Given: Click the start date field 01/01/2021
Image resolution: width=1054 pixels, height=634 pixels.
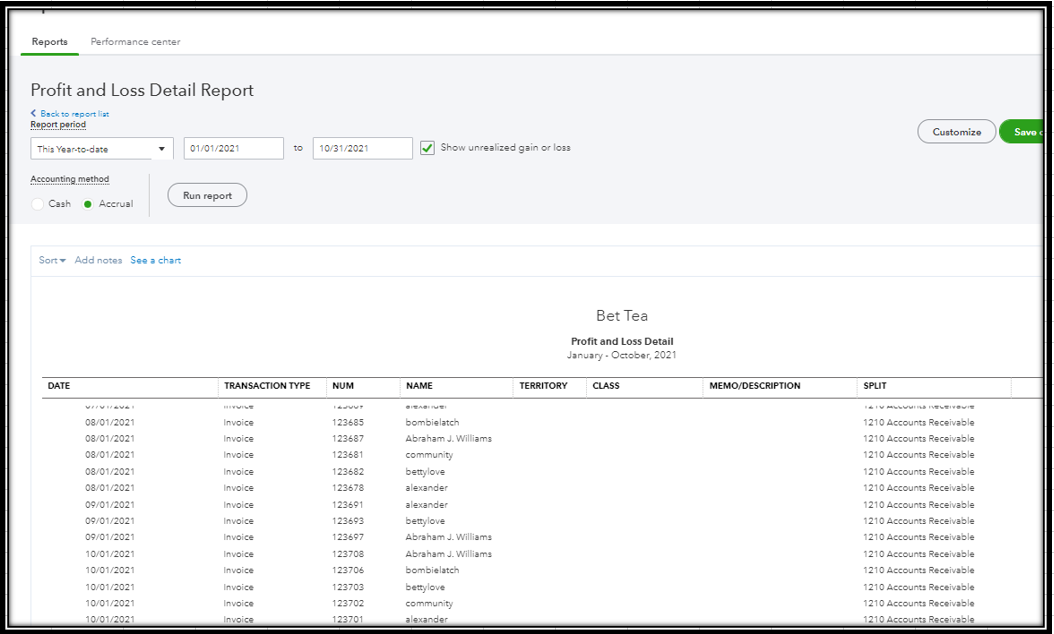Looking at the screenshot, I should 233,149.
